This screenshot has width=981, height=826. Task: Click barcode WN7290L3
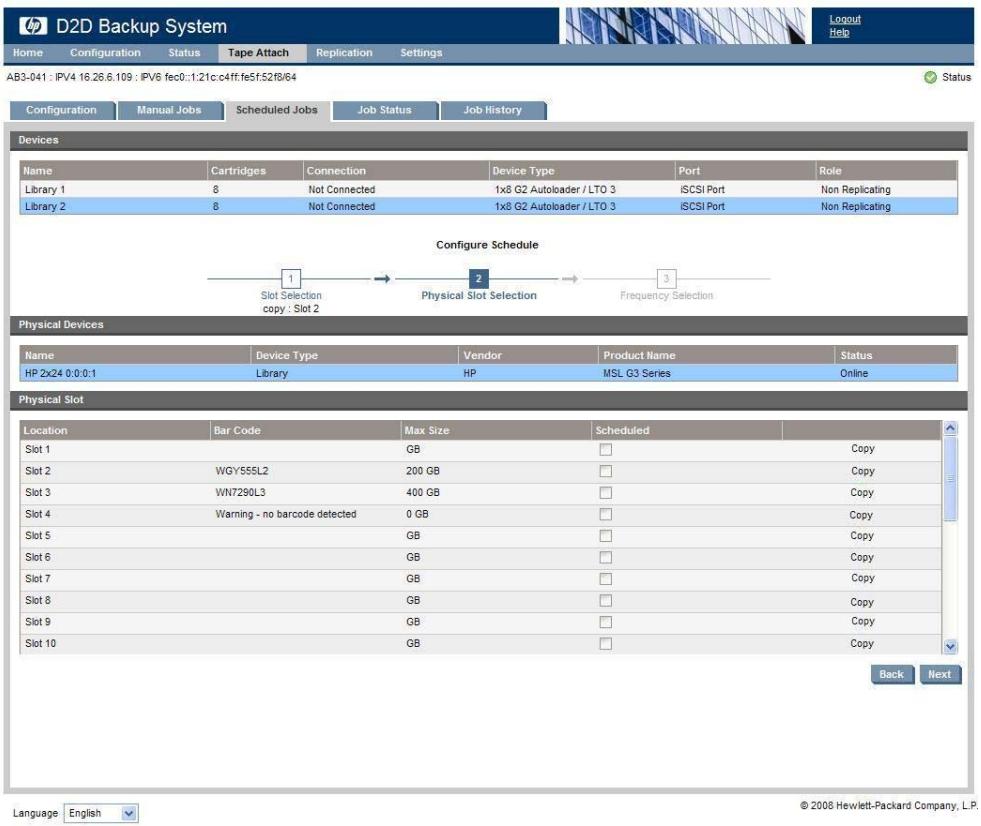coord(240,492)
